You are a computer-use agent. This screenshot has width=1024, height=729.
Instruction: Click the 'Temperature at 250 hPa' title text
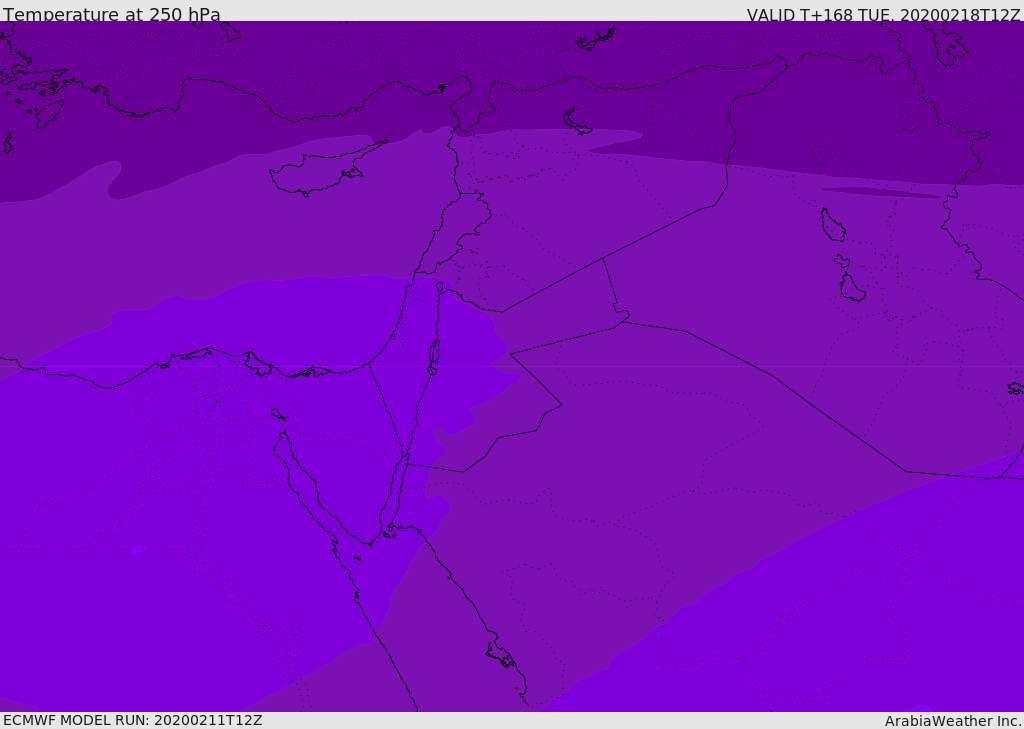(x=112, y=14)
